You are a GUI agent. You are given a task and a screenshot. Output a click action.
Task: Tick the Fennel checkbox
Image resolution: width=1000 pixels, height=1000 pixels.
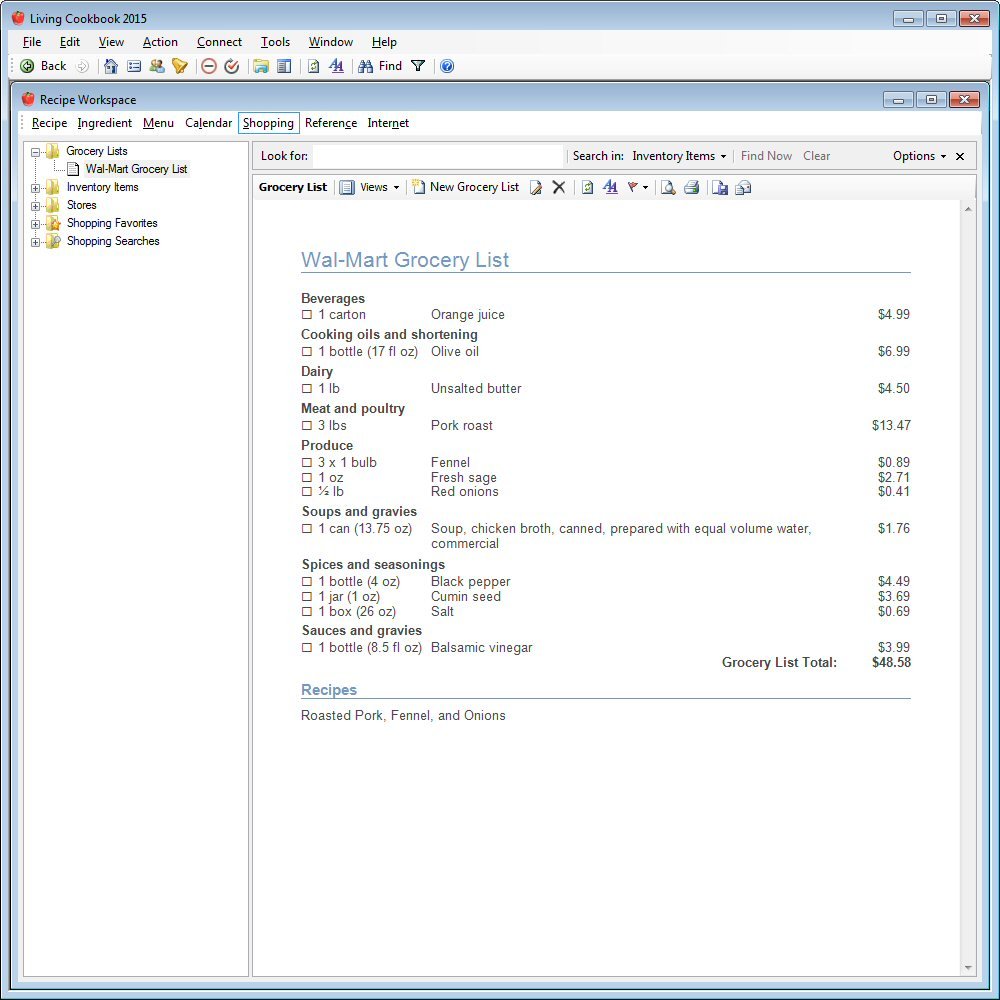[307, 462]
